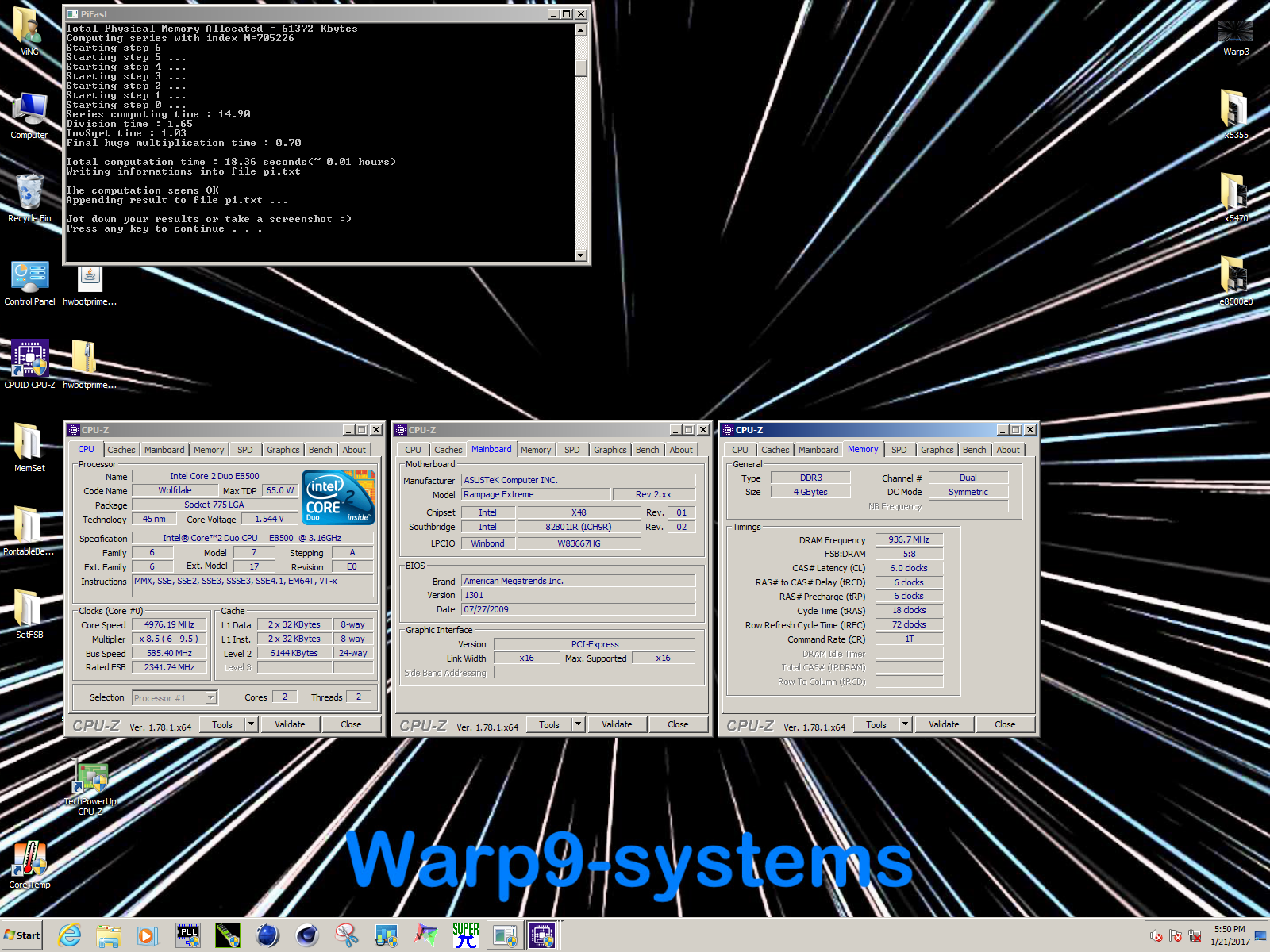
Task: Click the Cinema 4D taskbar icon
Action: (307, 936)
